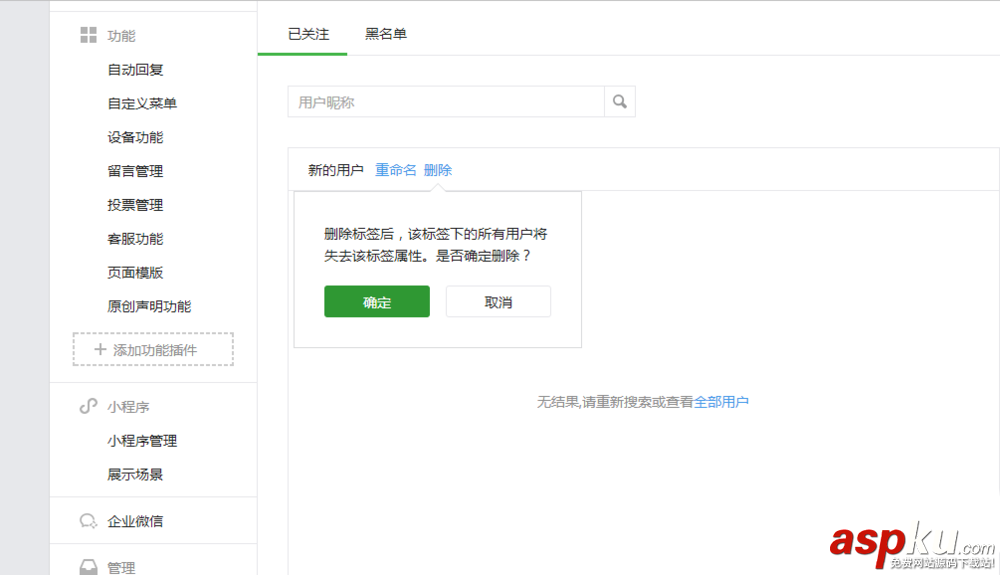This screenshot has height=575, width=1000.
Task: Click the 无结果,请重新搜索或查看 message
Action: [x=615, y=402]
